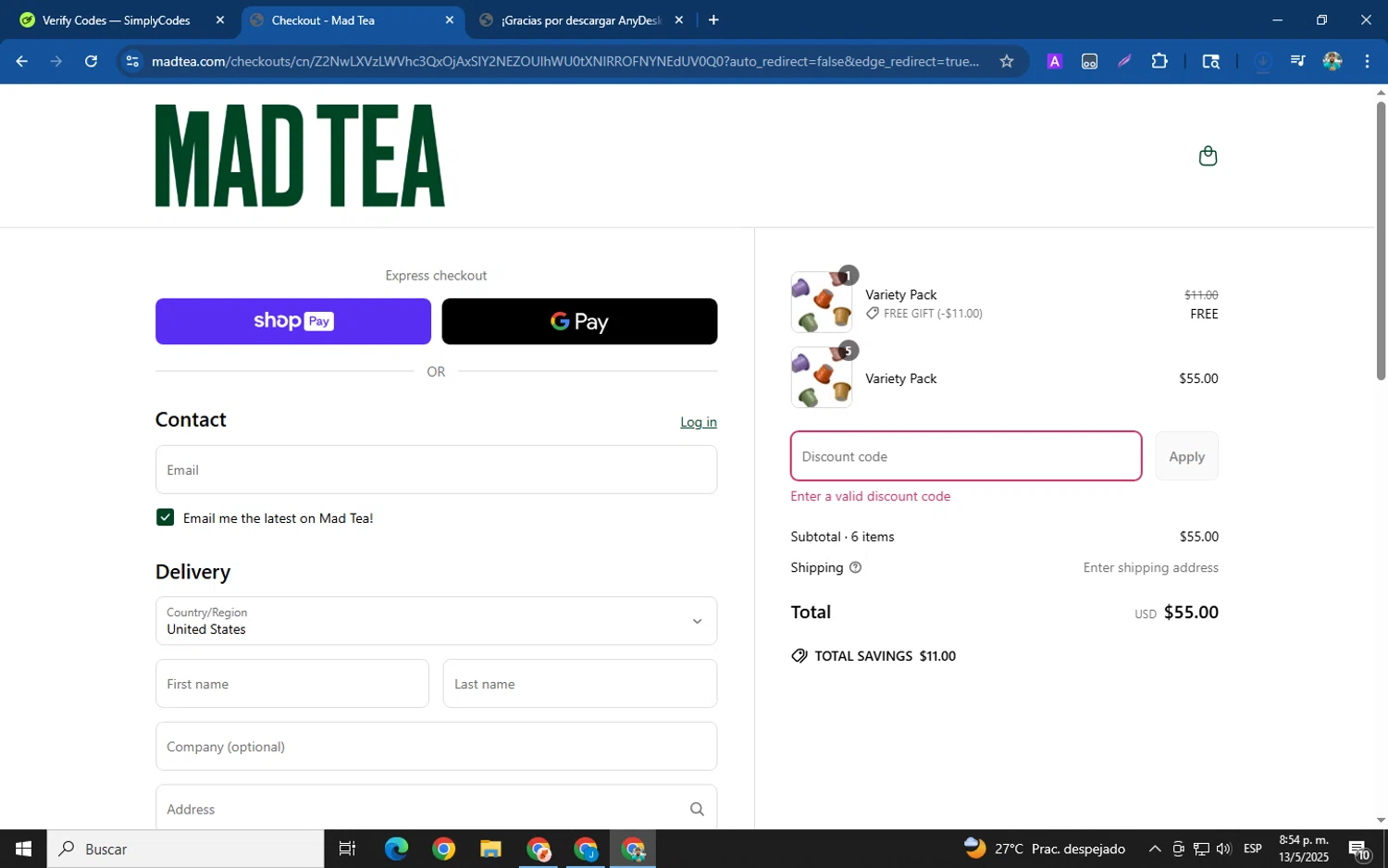The image size is (1388, 868).
Task: Open the shopping bag cart icon
Action: click(1208, 155)
